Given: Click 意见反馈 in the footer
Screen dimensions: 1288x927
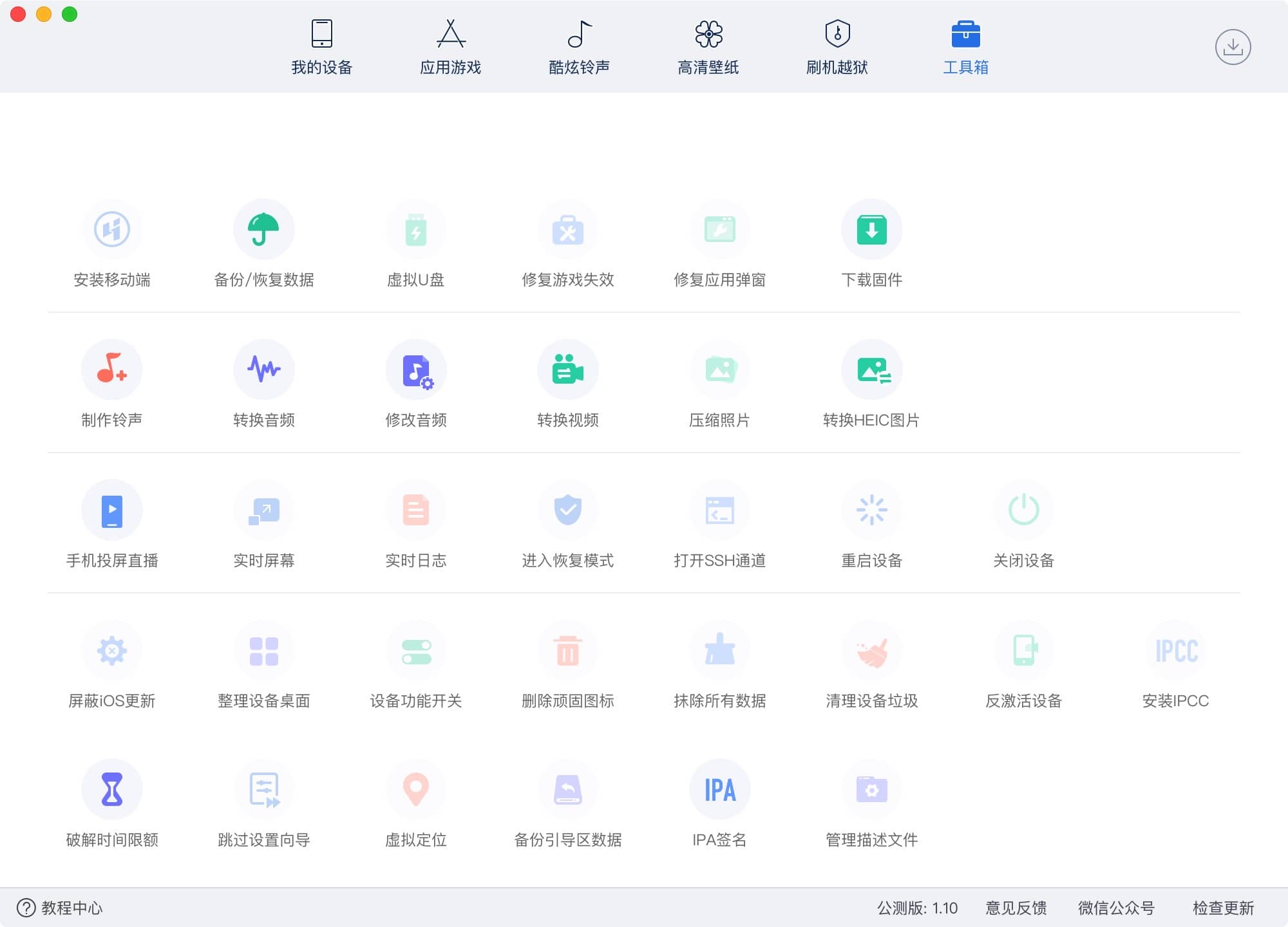Looking at the screenshot, I should [1016, 908].
